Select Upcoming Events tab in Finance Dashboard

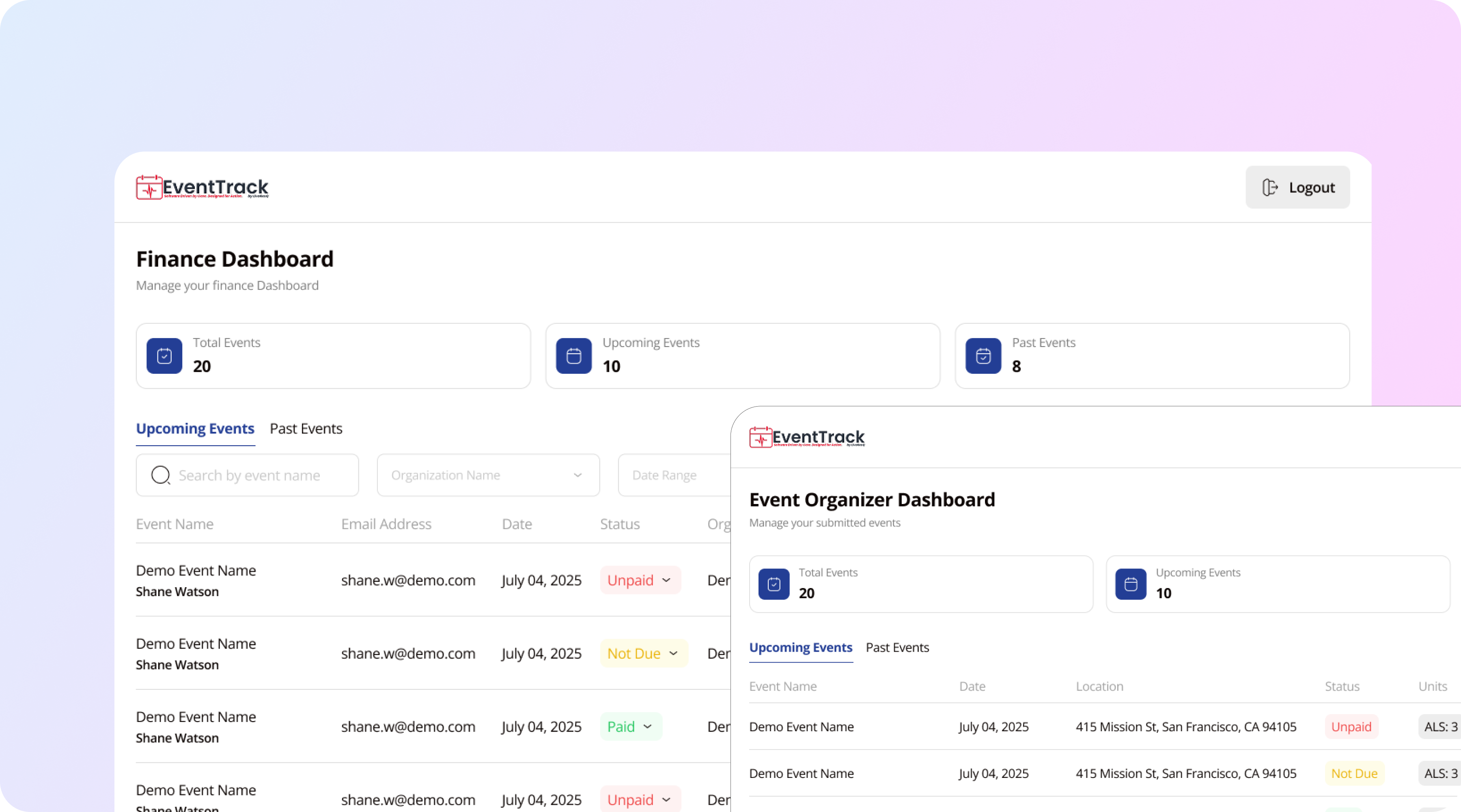195,429
